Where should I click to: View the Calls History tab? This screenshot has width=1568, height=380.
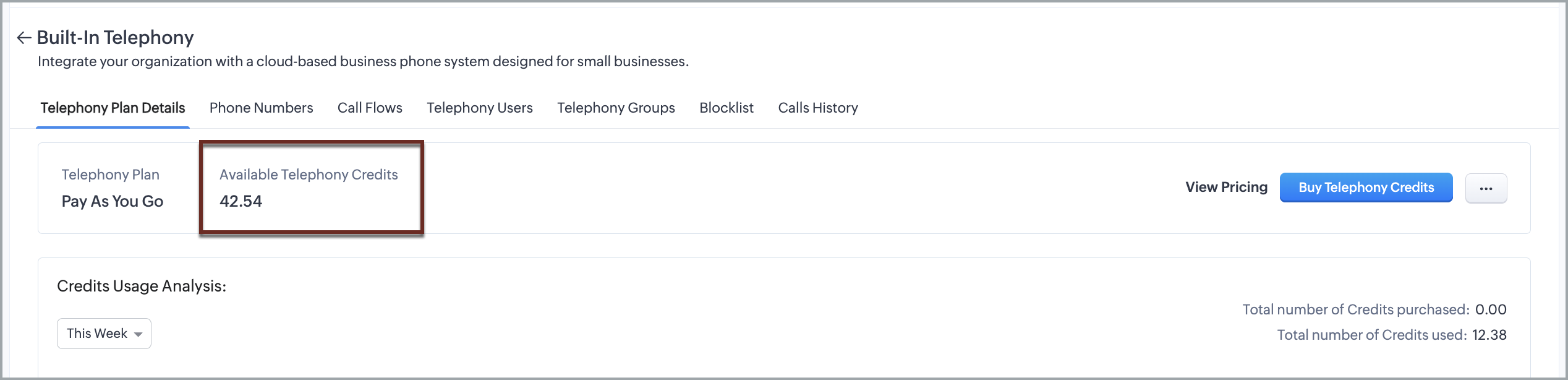coord(817,108)
